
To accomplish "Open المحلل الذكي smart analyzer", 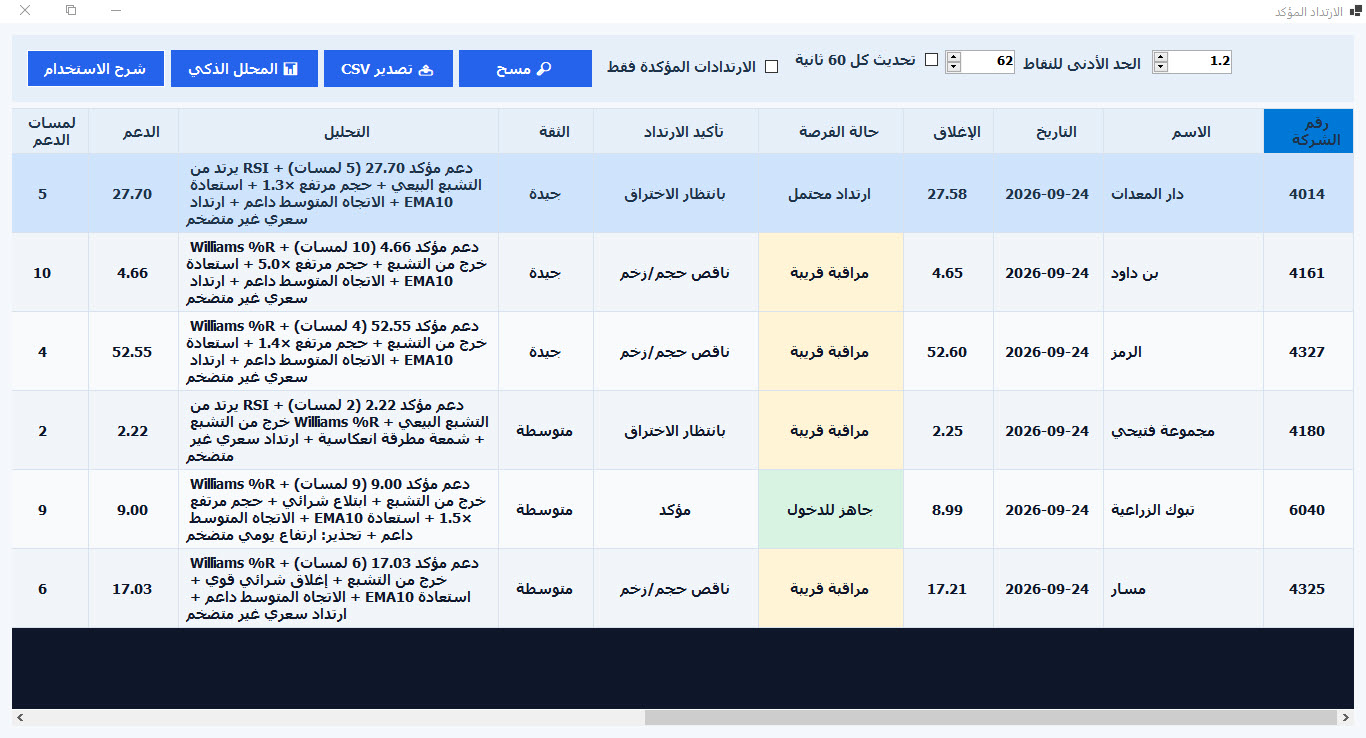I will tap(244, 69).
